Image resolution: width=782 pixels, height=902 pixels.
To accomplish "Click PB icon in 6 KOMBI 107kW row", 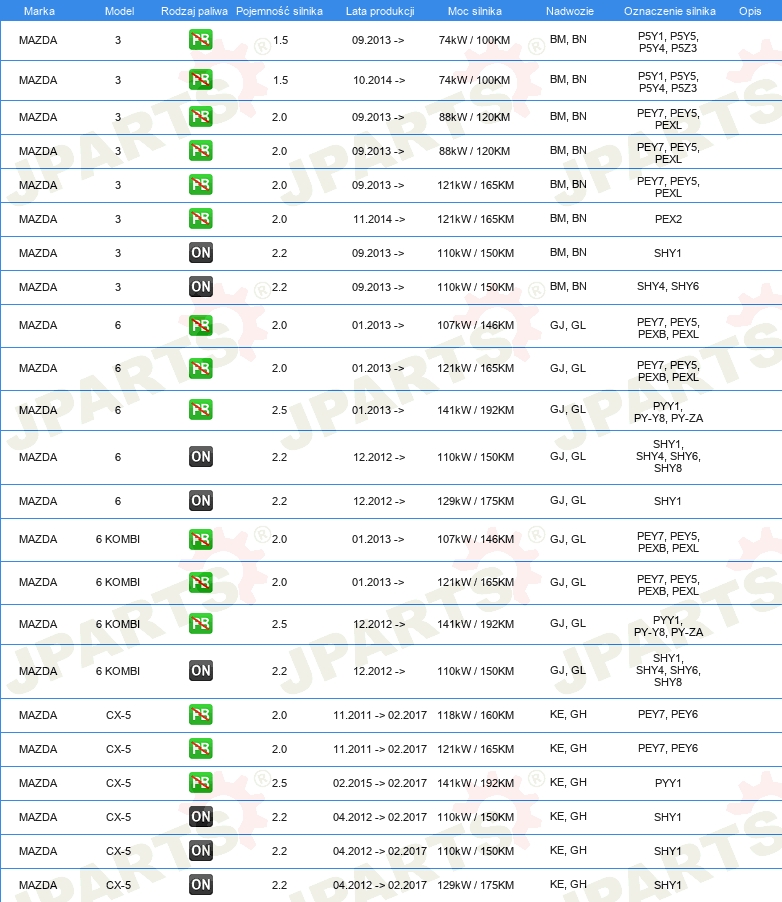I will click(x=201, y=539).
